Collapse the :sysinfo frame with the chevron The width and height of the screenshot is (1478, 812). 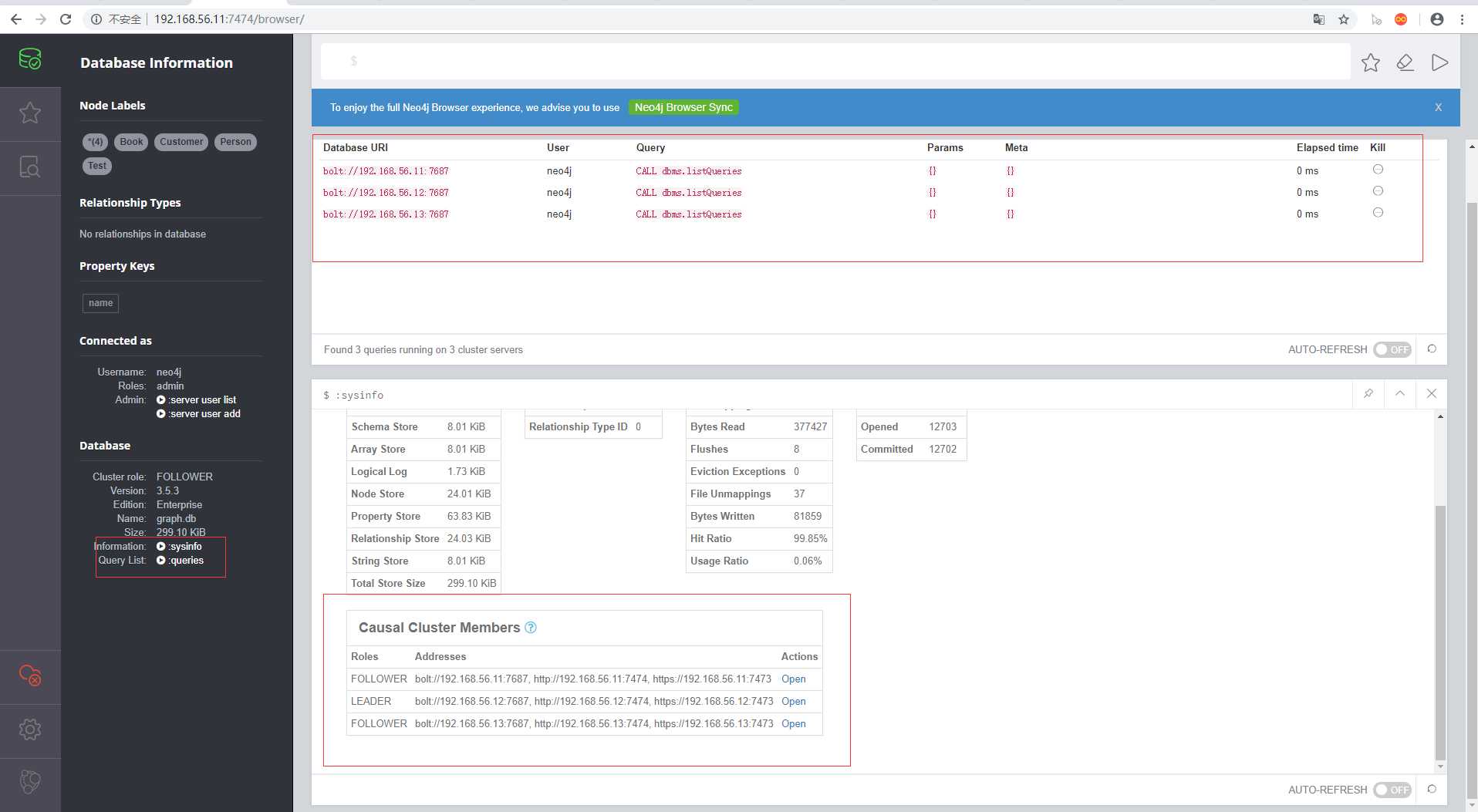(x=1400, y=394)
